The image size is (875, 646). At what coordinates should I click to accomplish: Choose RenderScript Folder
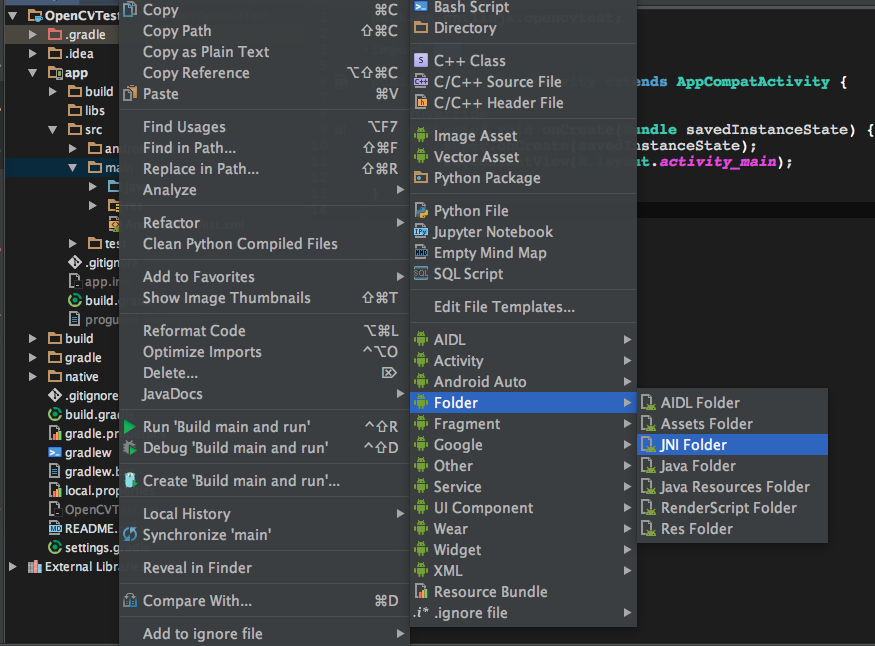coord(733,508)
